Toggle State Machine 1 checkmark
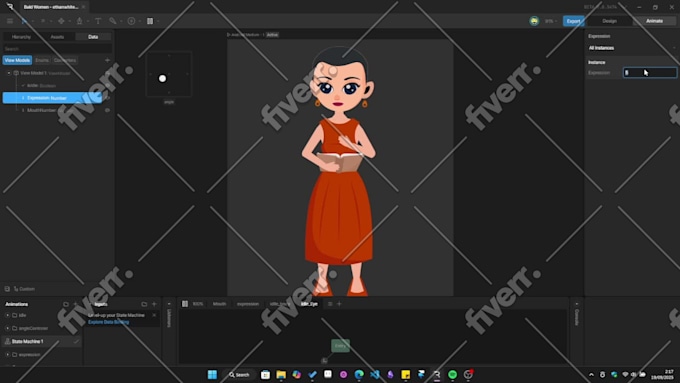The image size is (680, 383). tap(76, 341)
